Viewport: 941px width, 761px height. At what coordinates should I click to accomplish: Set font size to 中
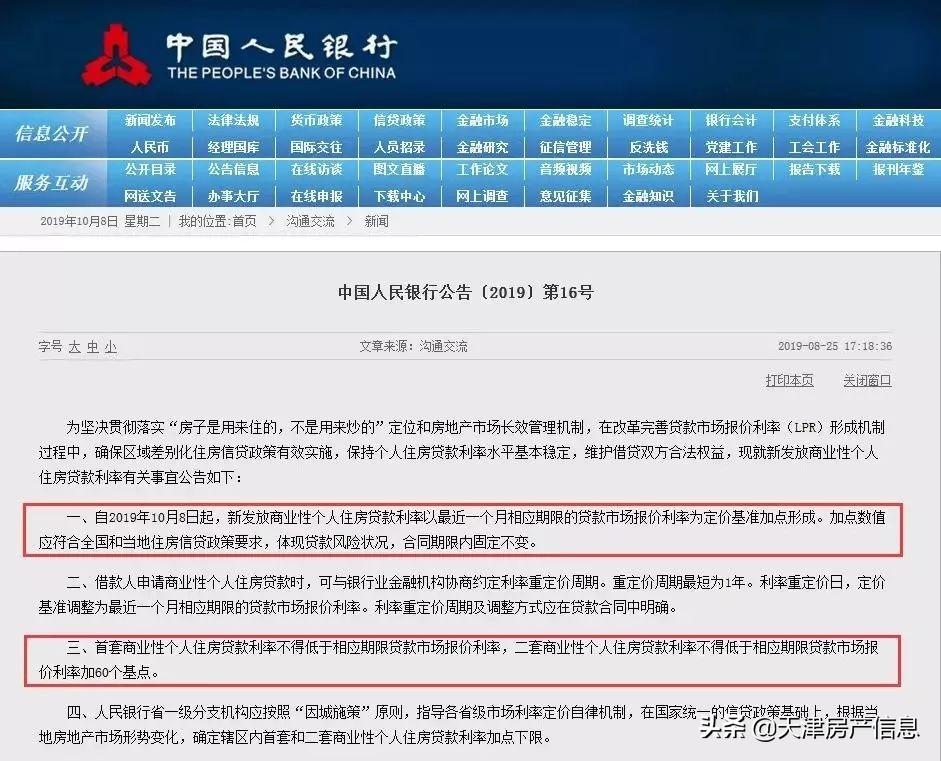[92, 347]
